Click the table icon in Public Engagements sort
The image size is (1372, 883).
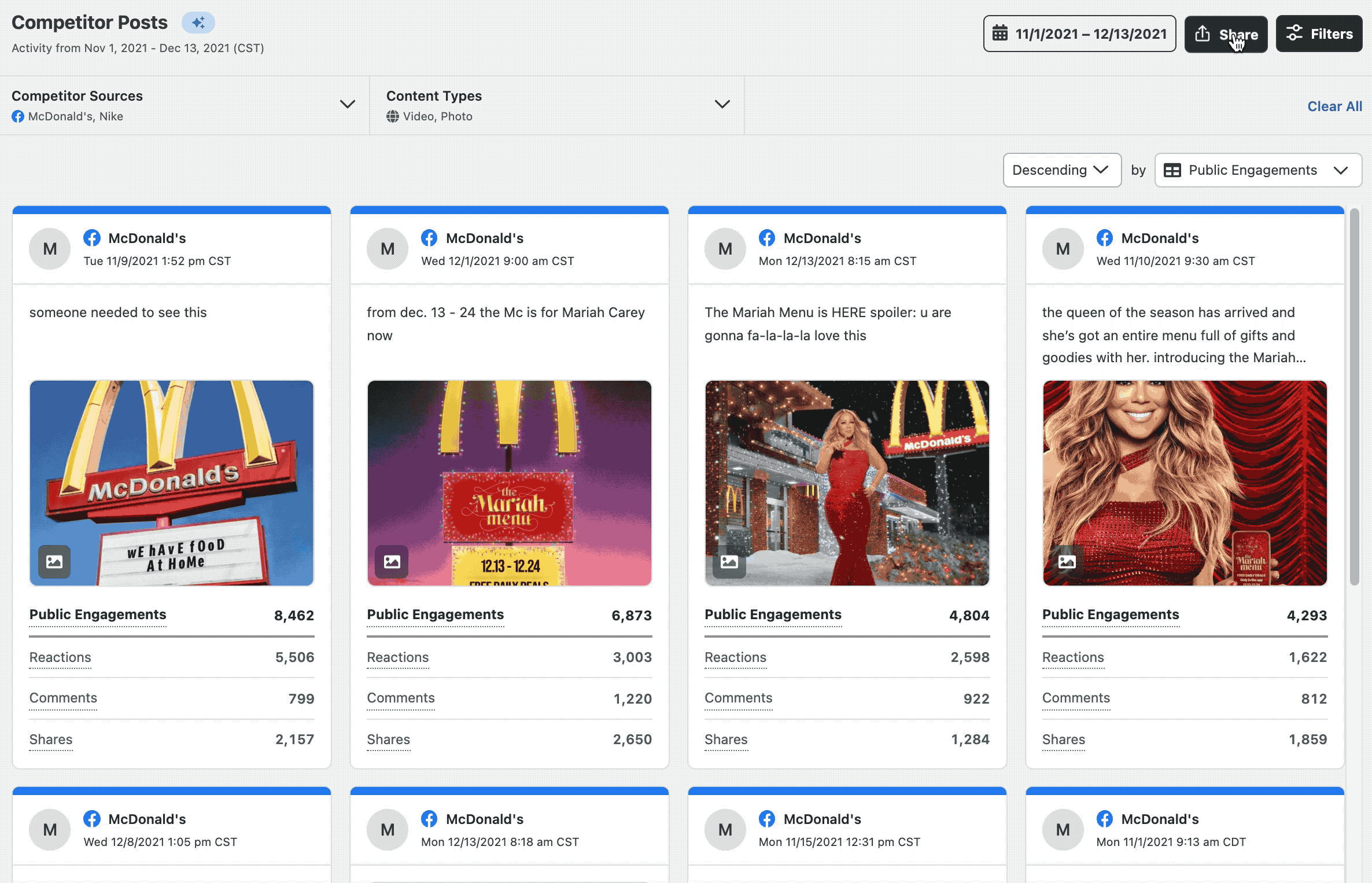click(x=1172, y=170)
